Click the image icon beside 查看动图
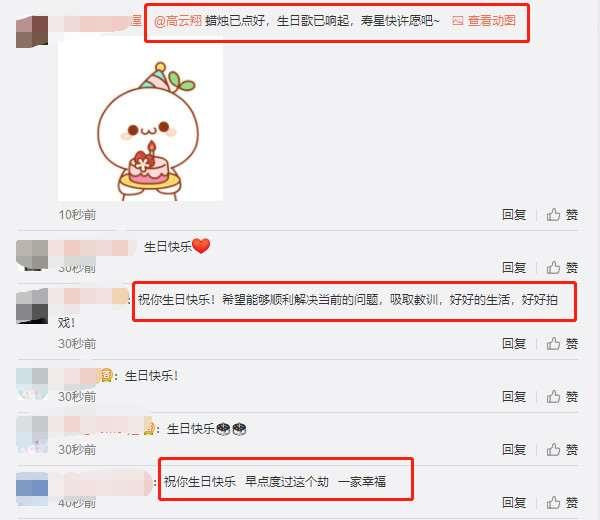Viewport: 600px width, 520px height. coord(458,21)
